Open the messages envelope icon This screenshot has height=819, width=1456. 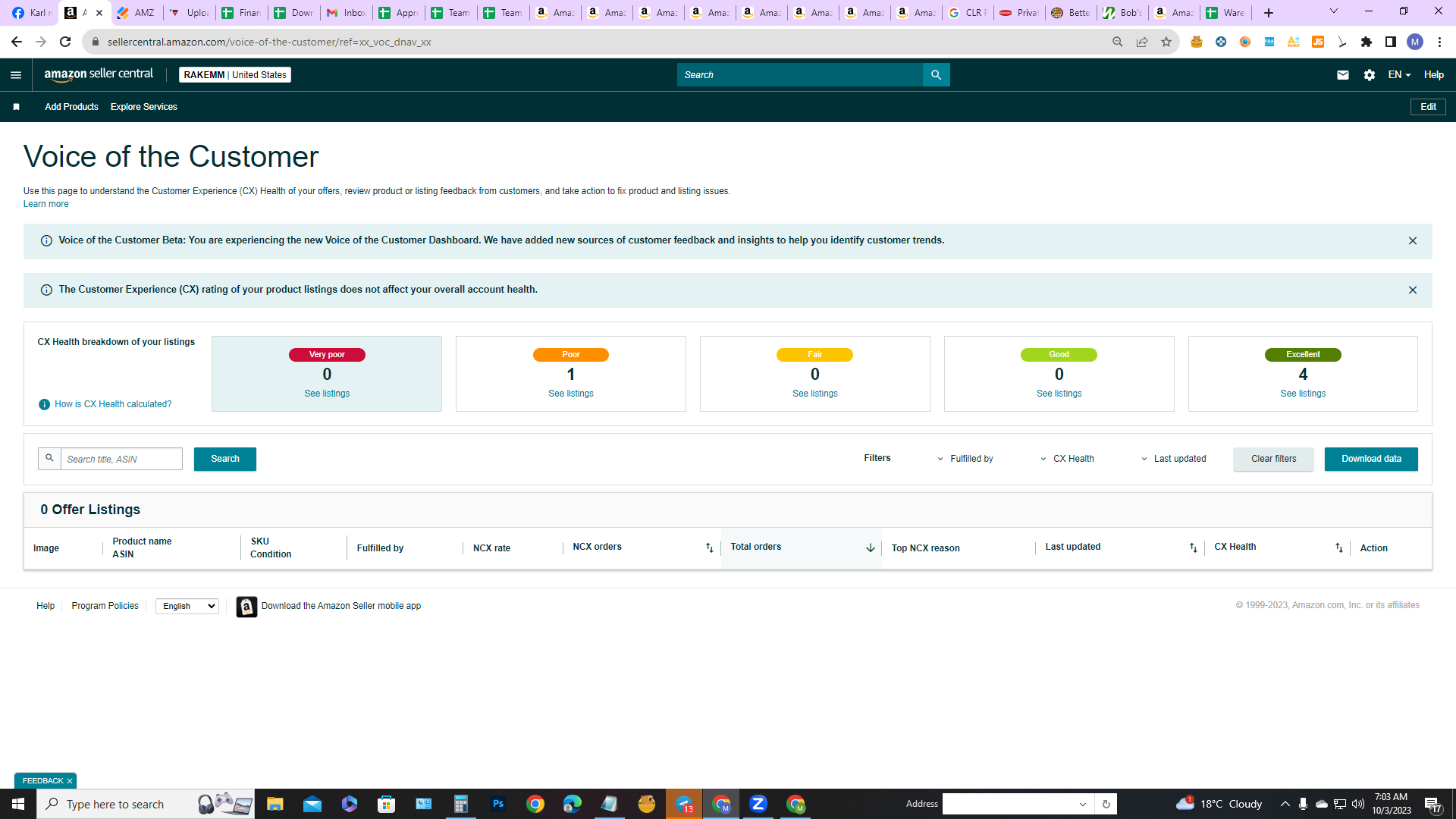[1342, 74]
